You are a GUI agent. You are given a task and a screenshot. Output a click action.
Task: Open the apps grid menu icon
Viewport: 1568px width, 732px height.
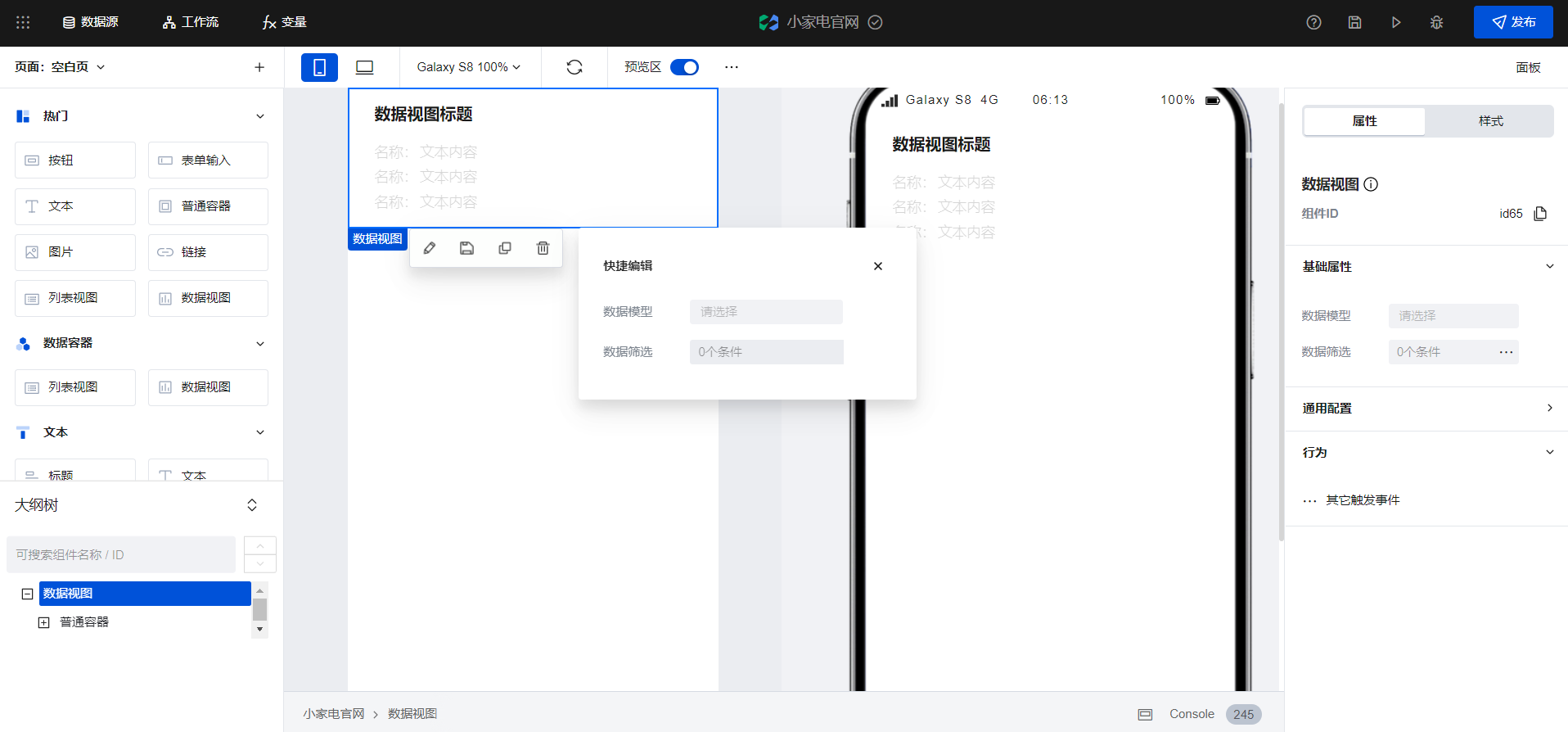[x=23, y=22]
